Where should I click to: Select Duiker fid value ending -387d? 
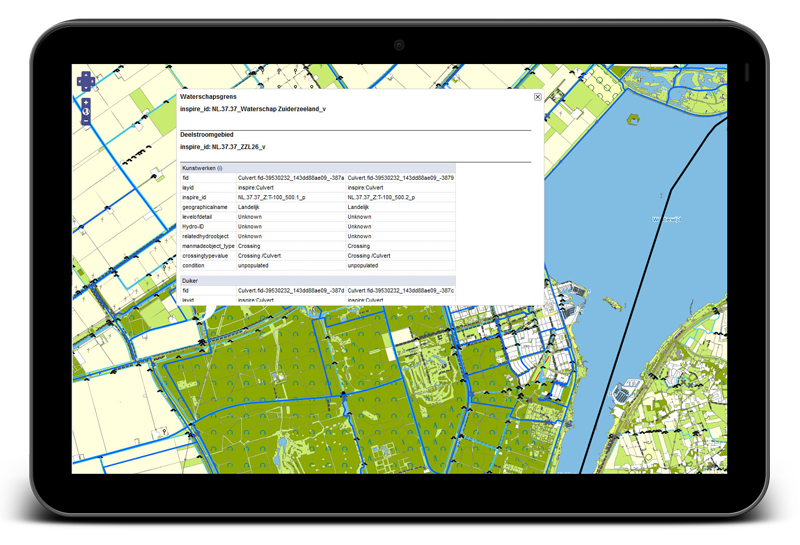[x=291, y=290]
